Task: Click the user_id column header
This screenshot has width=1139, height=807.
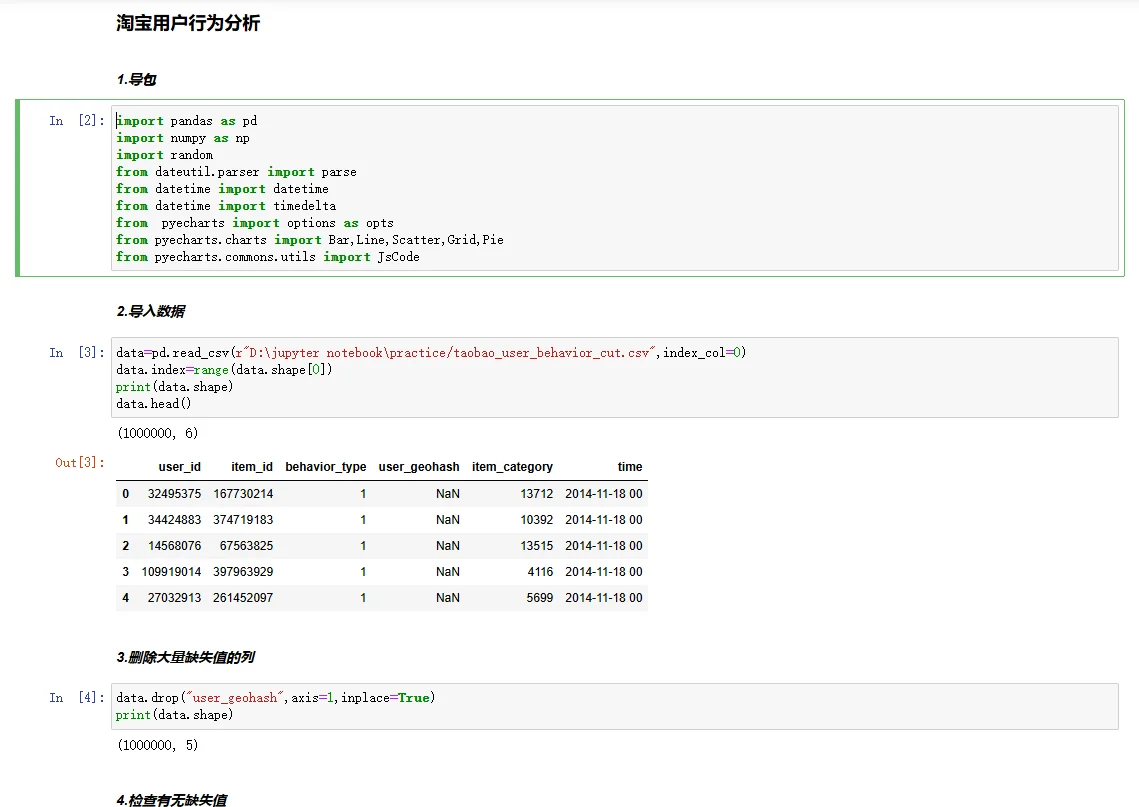Action: tap(179, 467)
